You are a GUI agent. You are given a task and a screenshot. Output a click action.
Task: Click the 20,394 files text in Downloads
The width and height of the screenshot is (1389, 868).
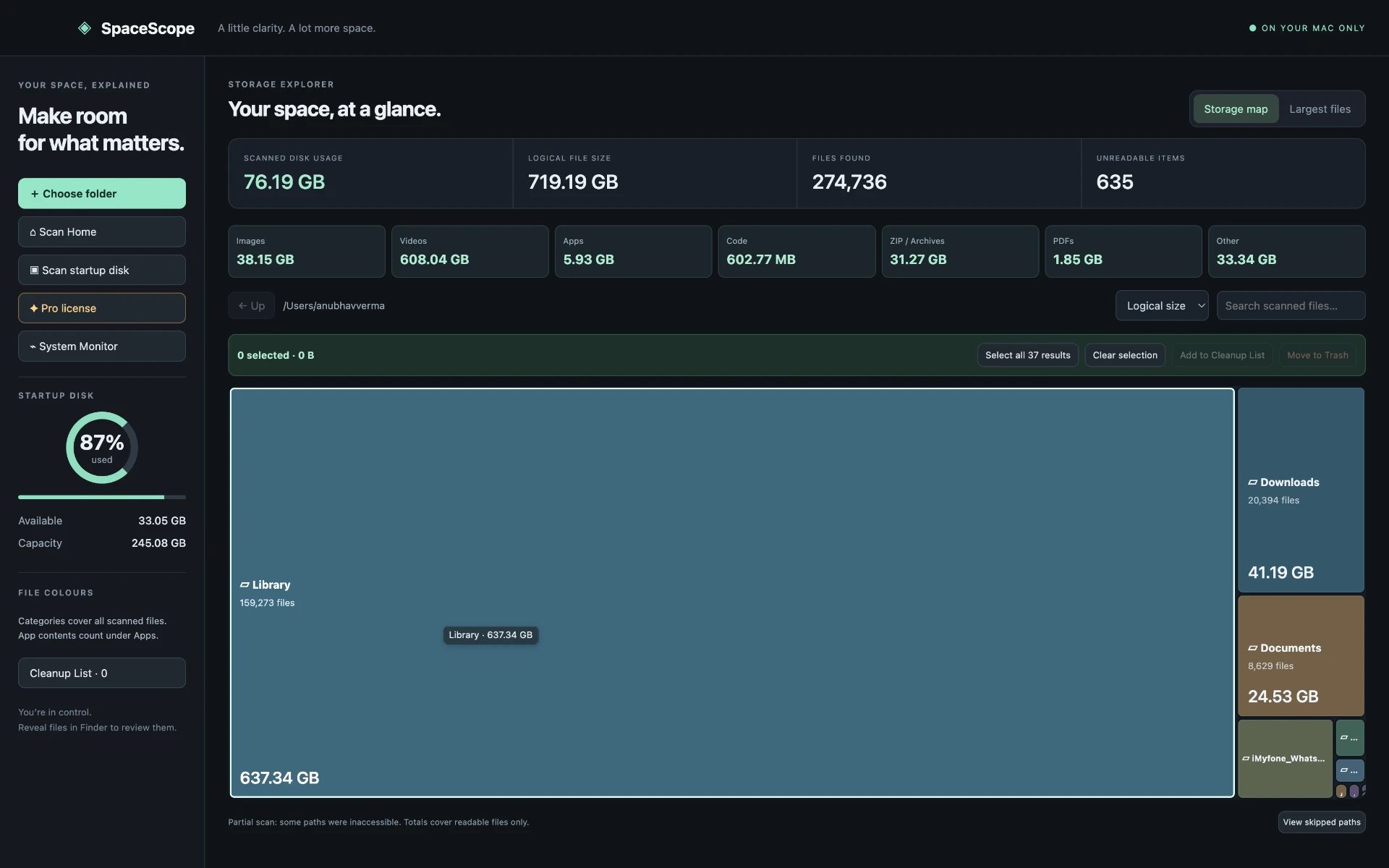[1273, 501]
